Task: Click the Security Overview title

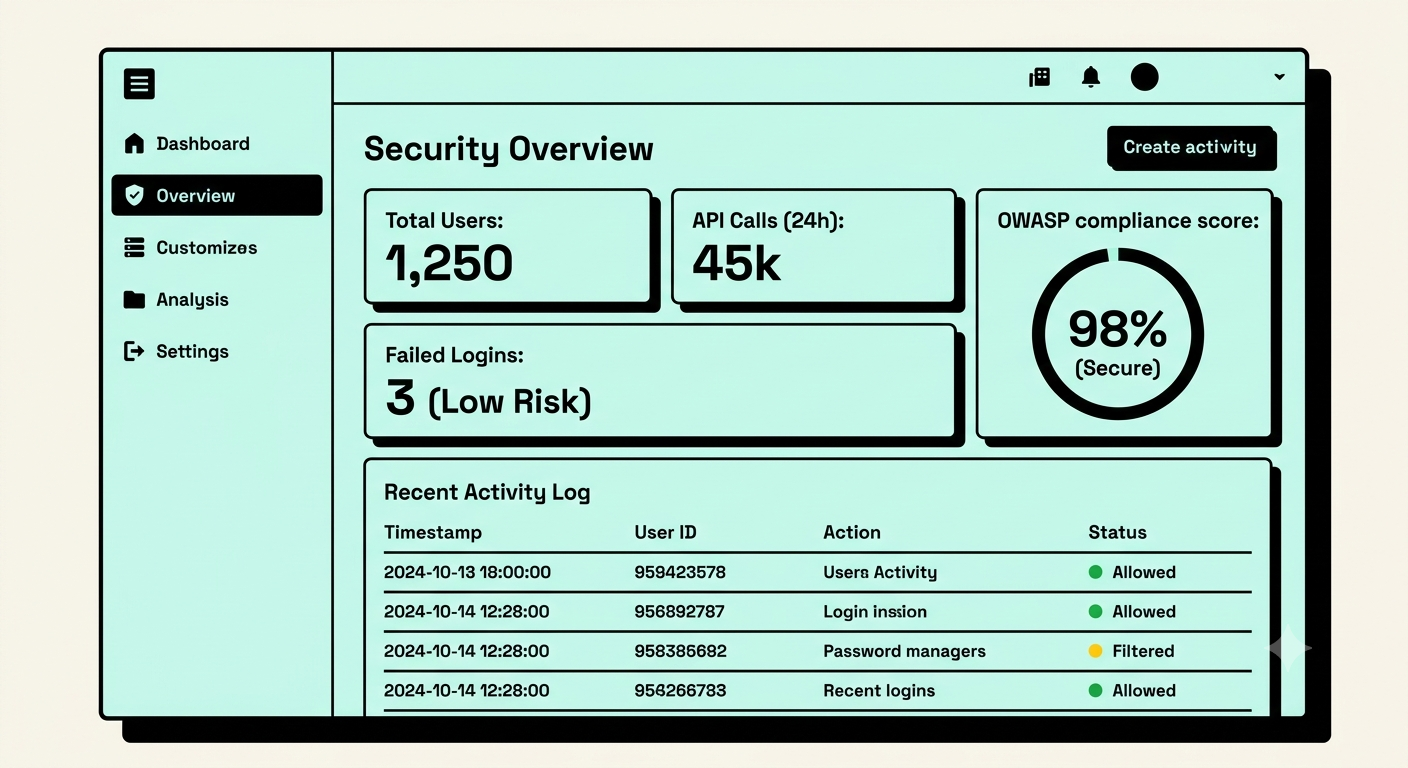Action: coord(508,148)
